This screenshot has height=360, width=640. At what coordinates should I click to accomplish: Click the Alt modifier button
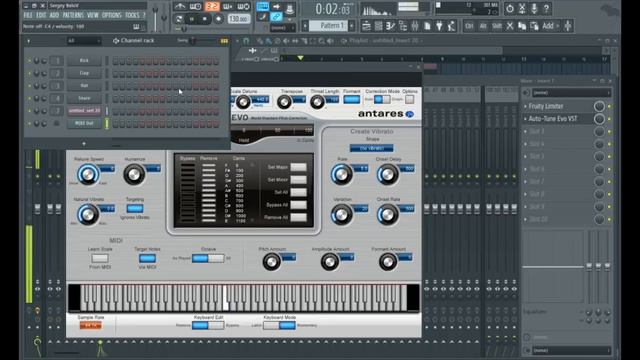[483, 26]
